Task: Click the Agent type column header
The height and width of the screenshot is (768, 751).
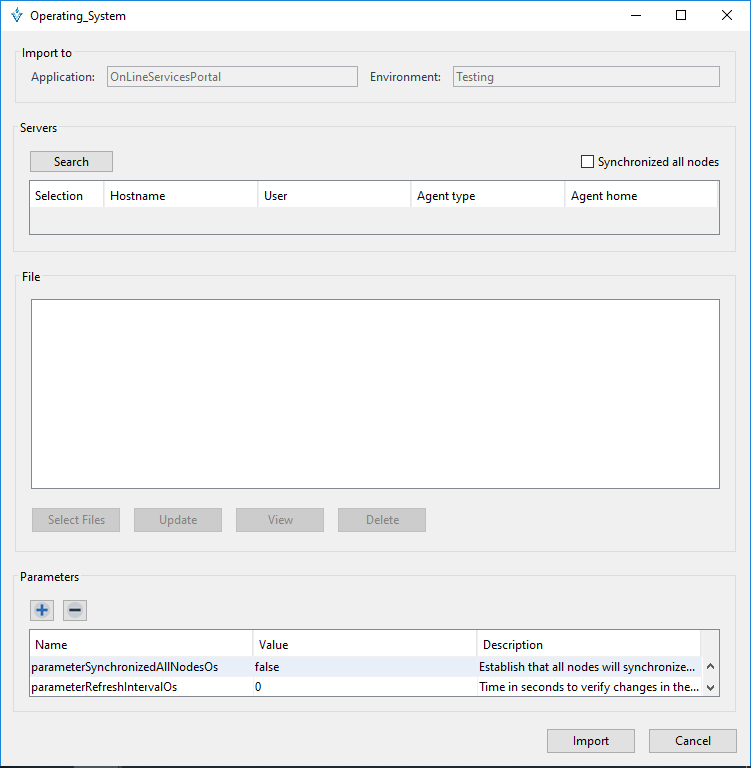Action: tap(487, 196)
